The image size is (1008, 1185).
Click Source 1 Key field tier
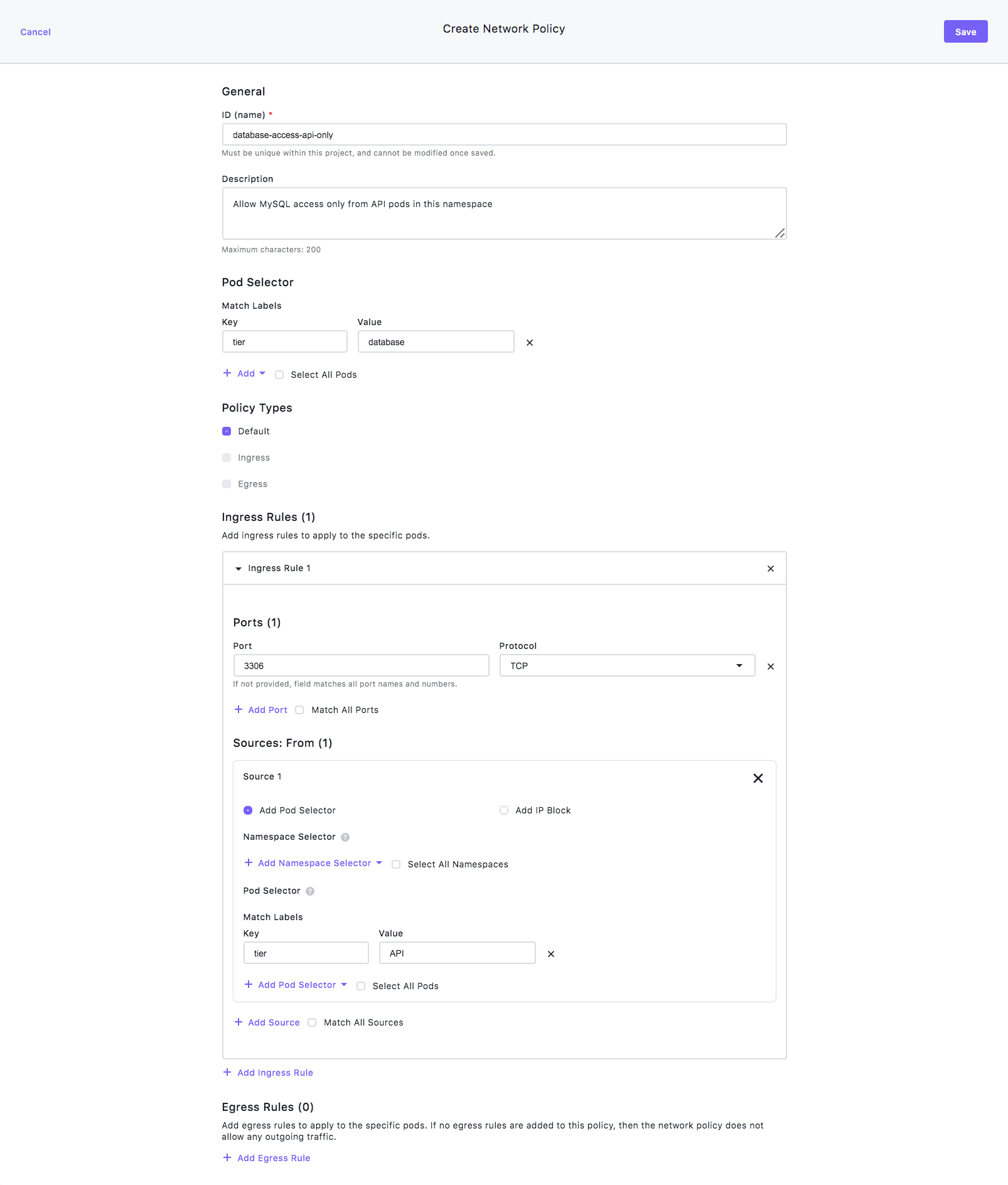306,953
